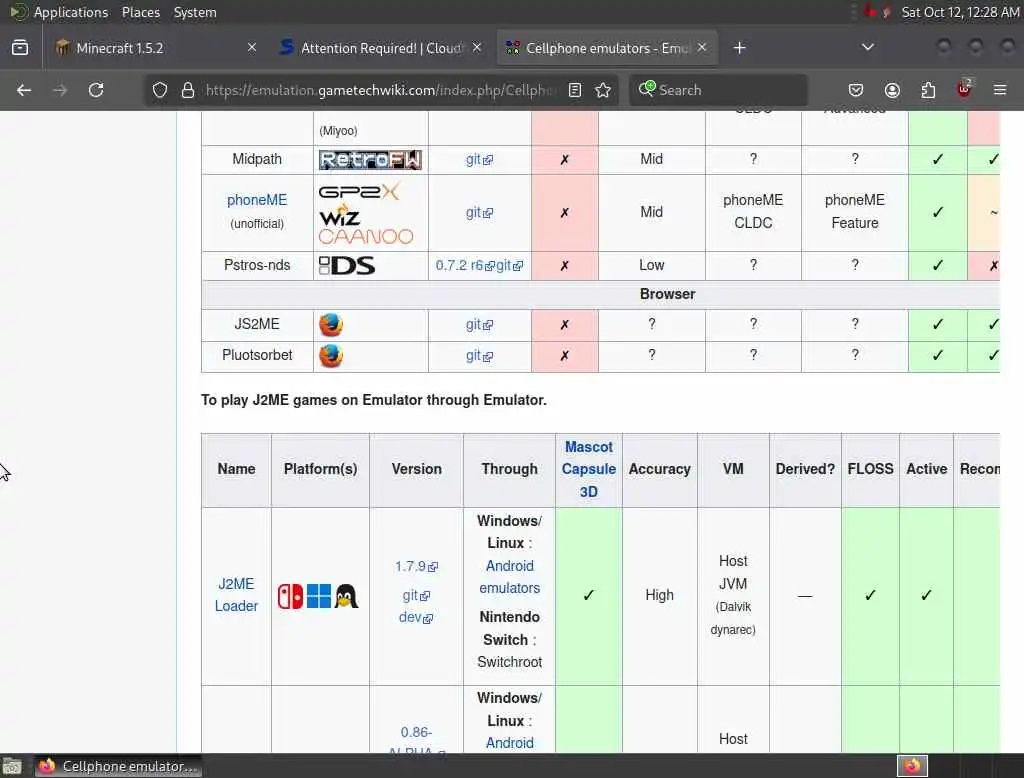Click 'Pluotsorbet' name cell

click(x=257, y=355)
